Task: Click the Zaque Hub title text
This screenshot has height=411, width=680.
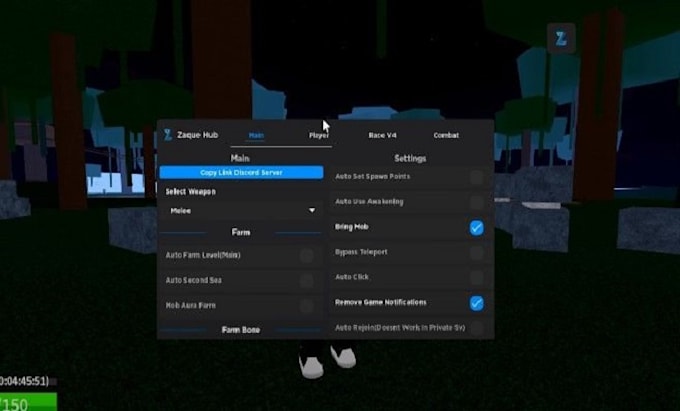Action: pyautogui.click(x=197, y=135)
